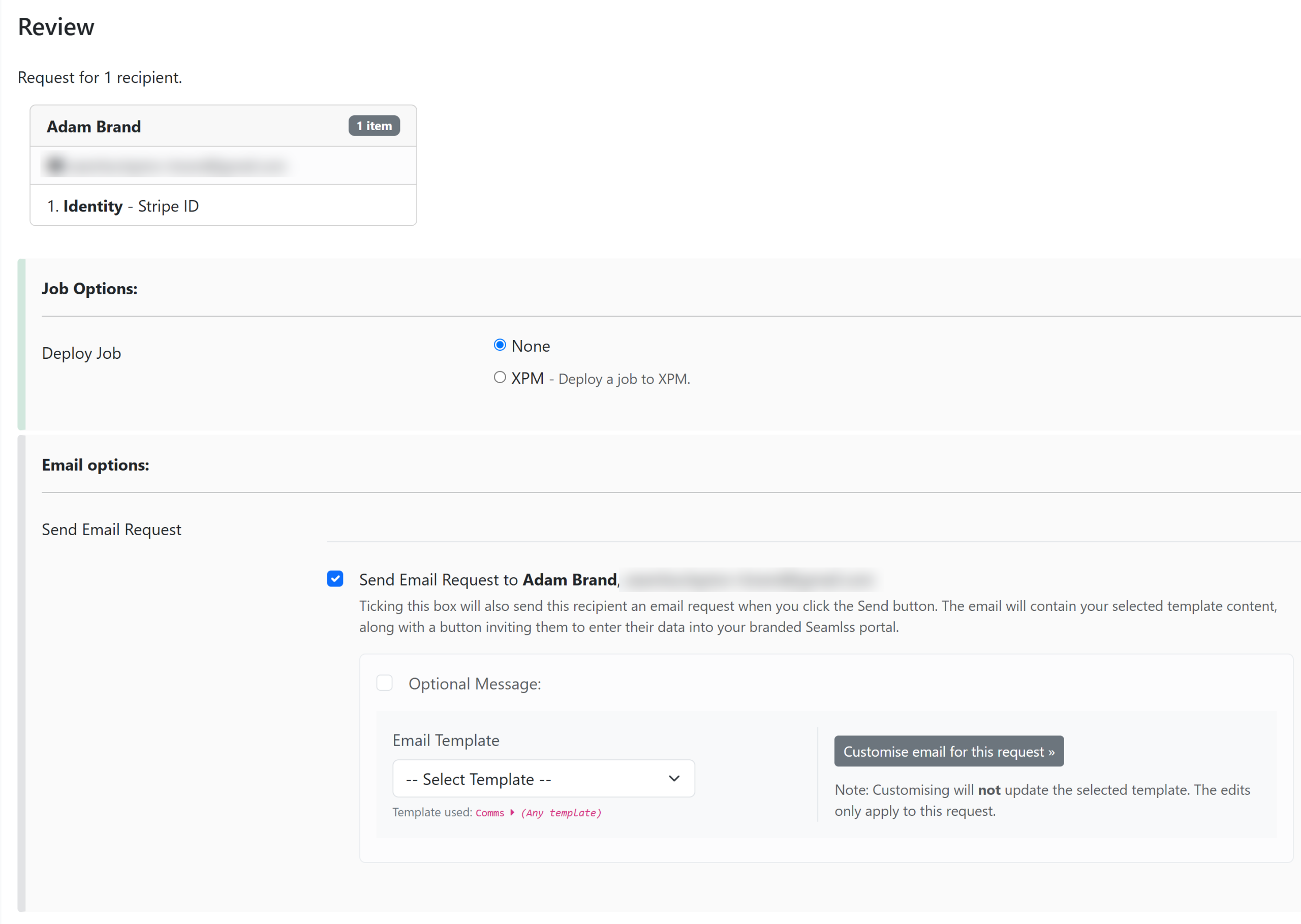Click the Deploy Job label
The height and width of the screenshot is (924, 1301).
click(x=81, y=353)
